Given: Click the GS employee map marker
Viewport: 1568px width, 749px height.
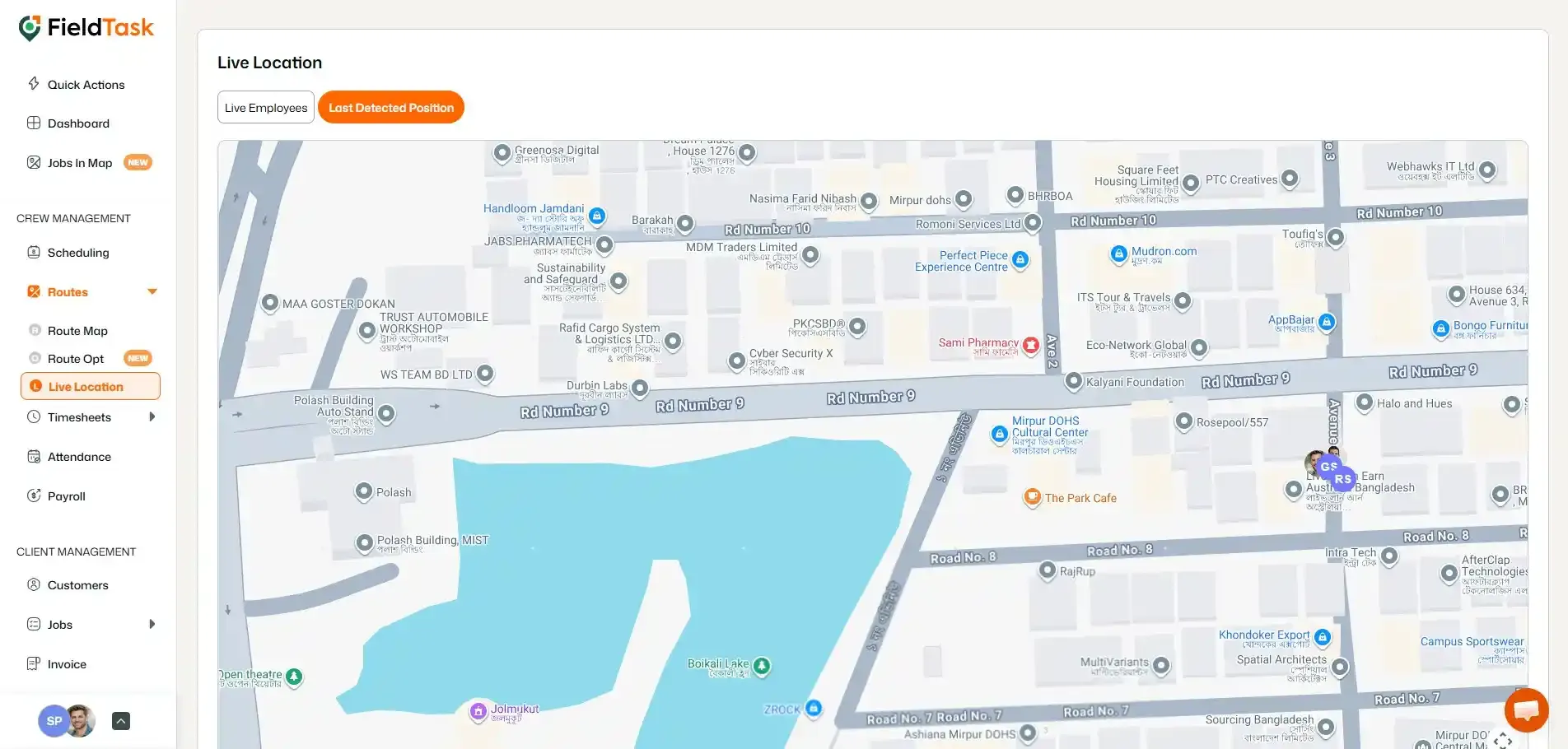Looking at the screenshot, I should coord(1328,466).
